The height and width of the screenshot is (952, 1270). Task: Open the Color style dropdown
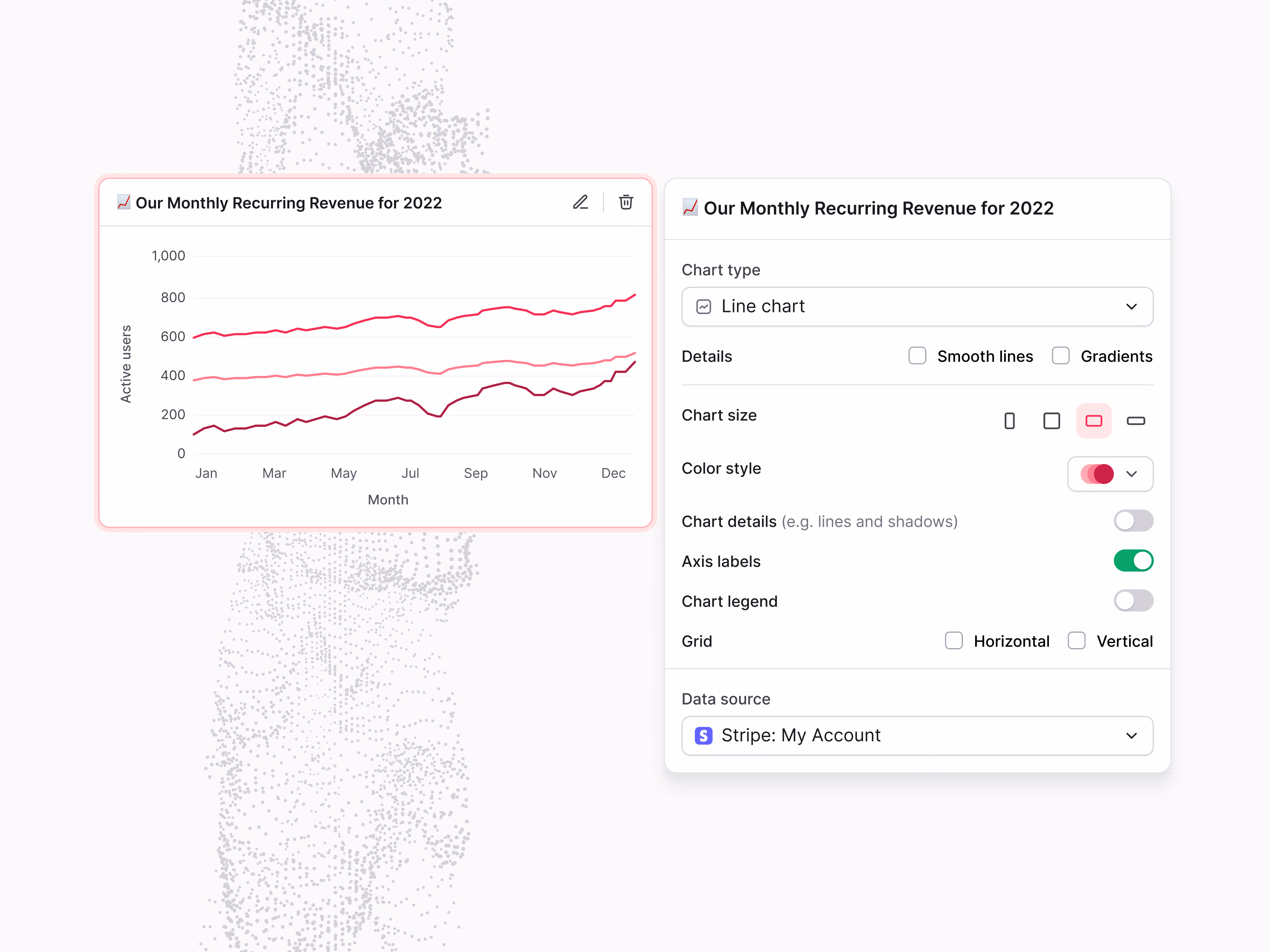click(x=1110, y=474)
